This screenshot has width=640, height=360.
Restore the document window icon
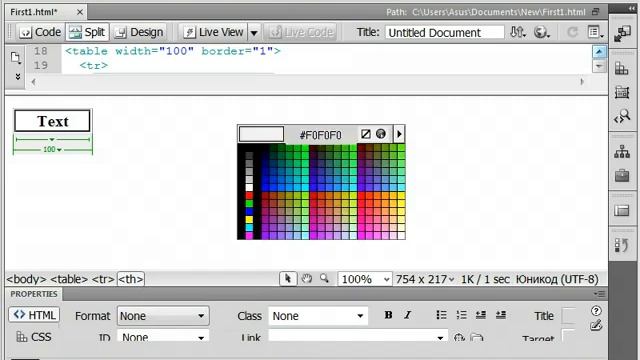pyautogui.click(x=596, y=12)
